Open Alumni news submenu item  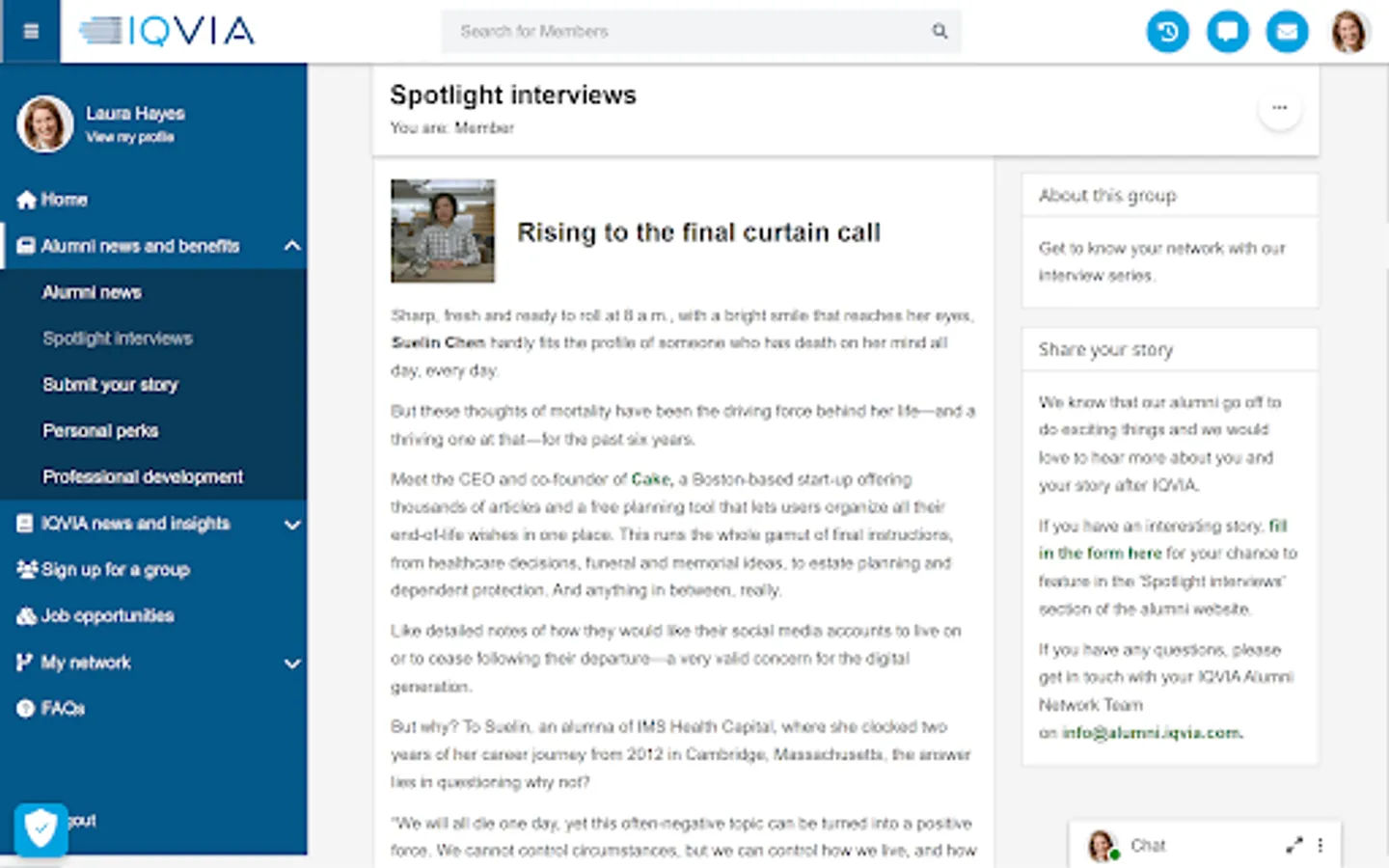coord(92,292)
